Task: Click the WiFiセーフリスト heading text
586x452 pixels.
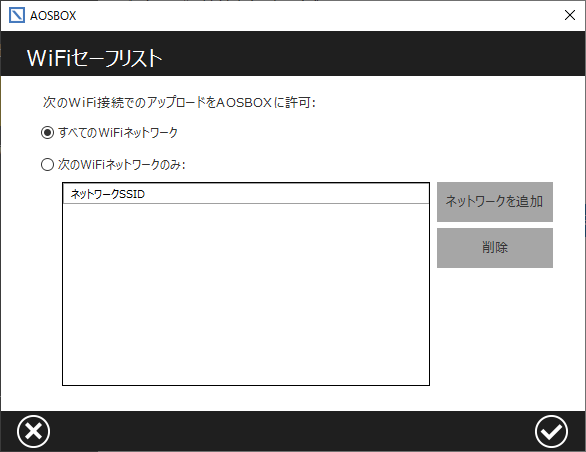Action: coord(95,58)
